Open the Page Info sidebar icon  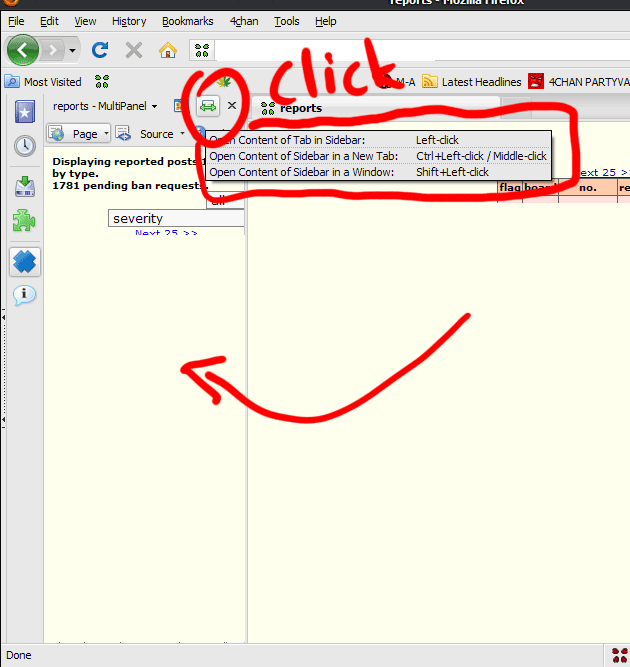coord(25,295)
